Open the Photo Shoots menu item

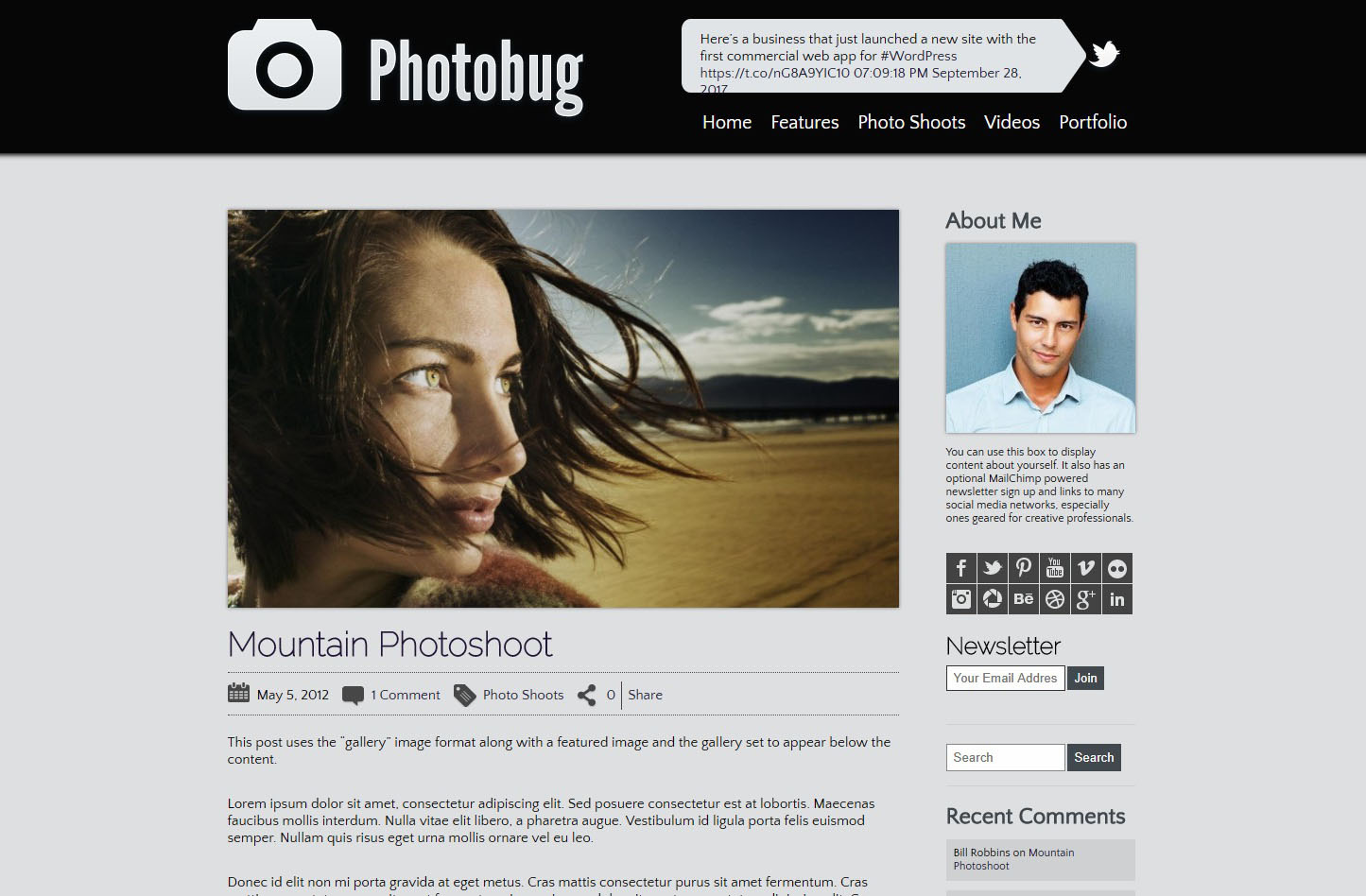point(911,122)
